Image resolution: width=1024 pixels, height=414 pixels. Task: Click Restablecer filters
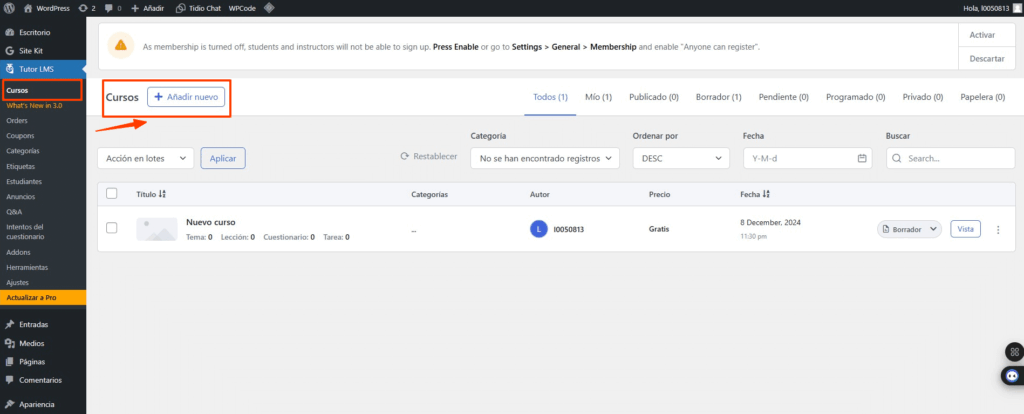coord(428,157)
